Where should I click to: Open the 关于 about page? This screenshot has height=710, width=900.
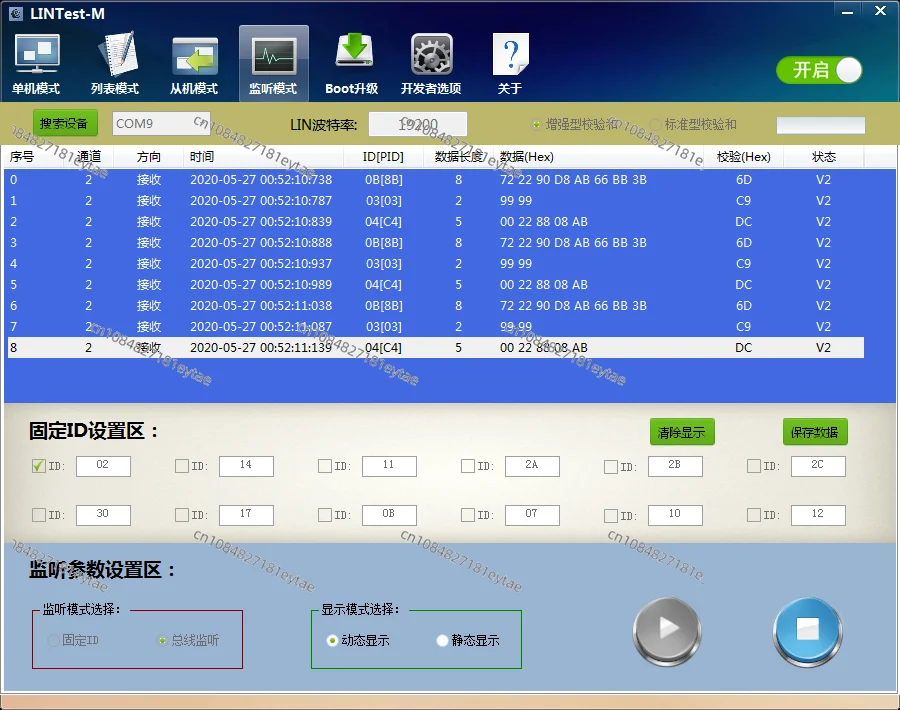click(510, 64)
